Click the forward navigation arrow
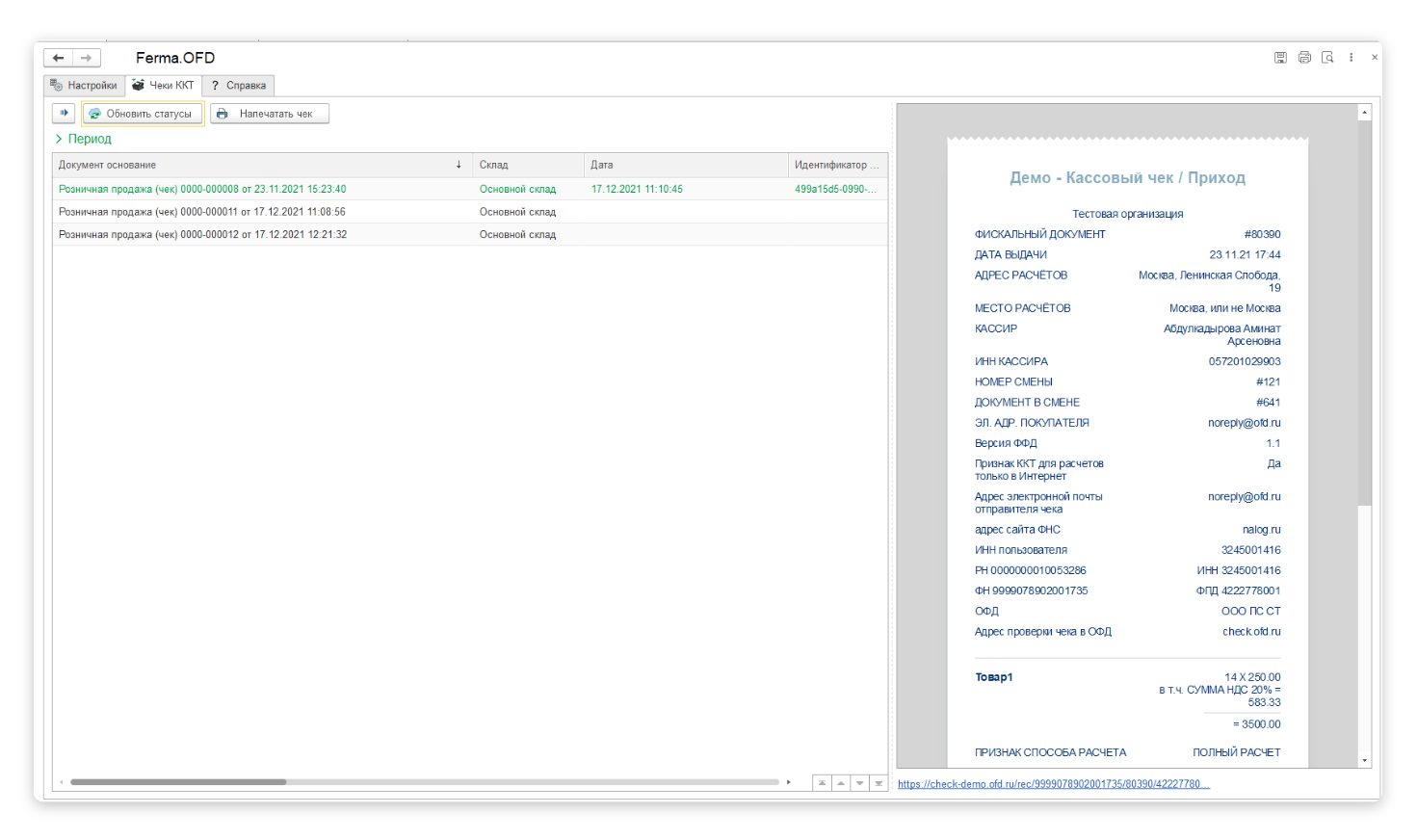The height and width of the screenshot is (840, 1417). point(87,58)
